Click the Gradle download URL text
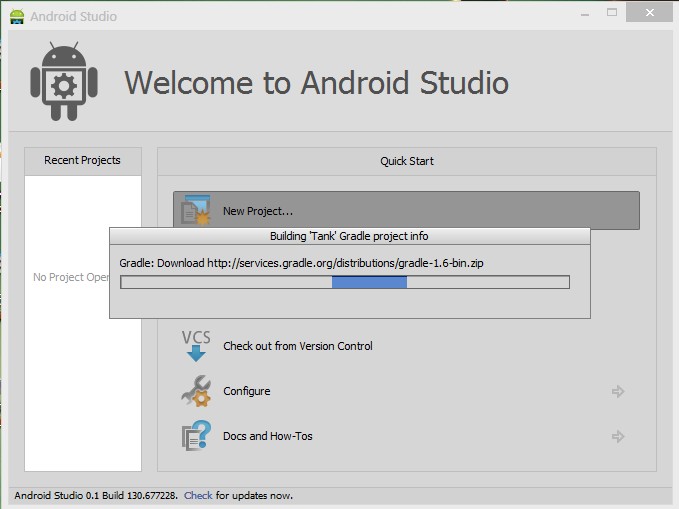679x509 pixels. click(345, 263)
